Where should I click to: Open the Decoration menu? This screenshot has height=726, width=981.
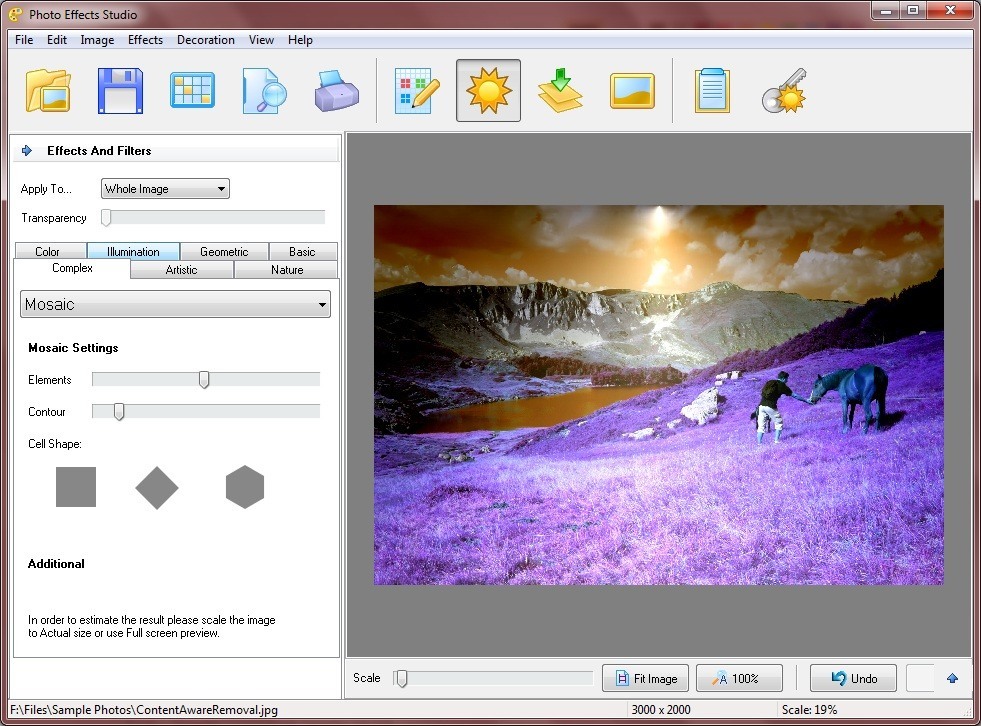click(x=205, y=40)
